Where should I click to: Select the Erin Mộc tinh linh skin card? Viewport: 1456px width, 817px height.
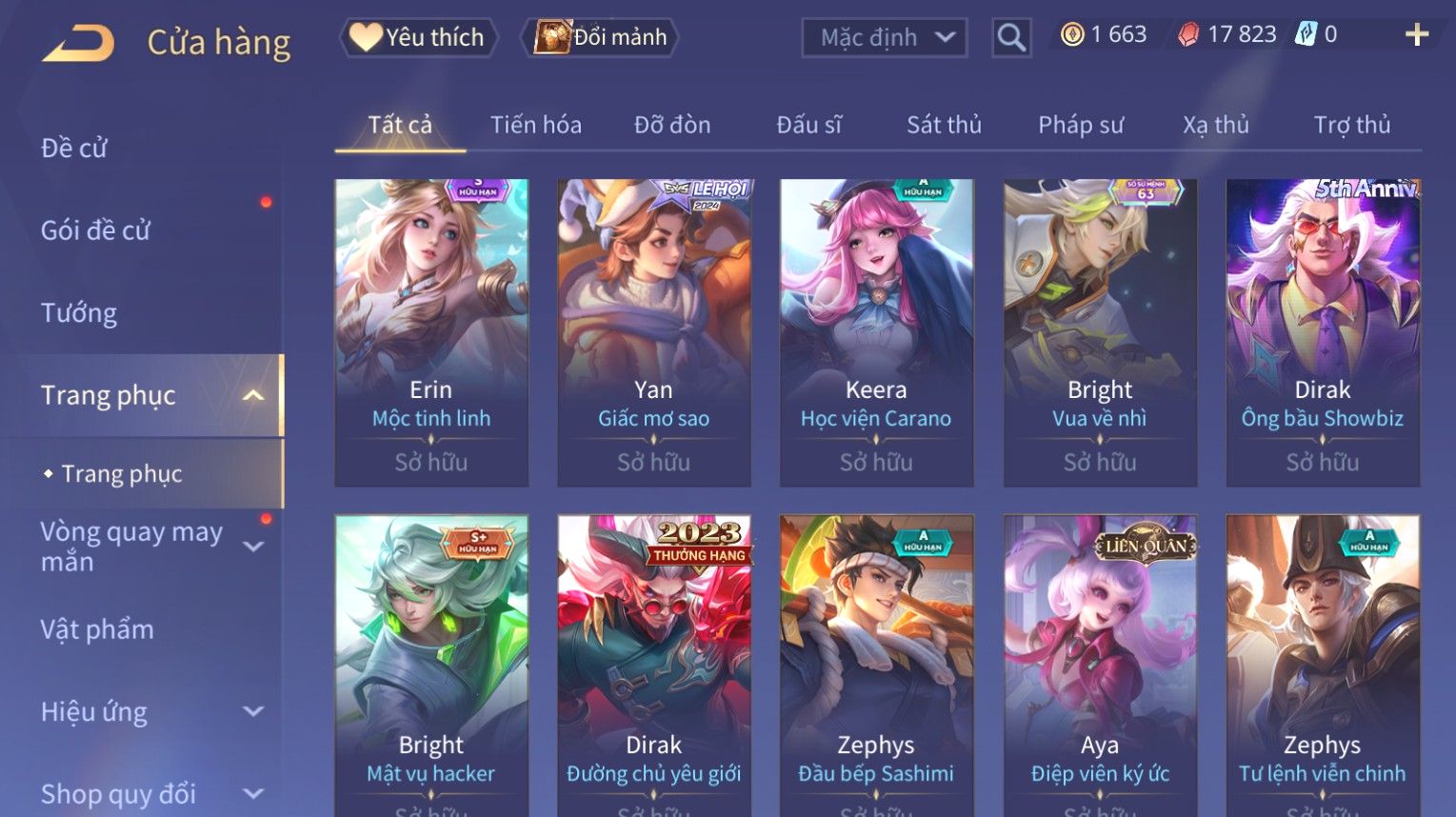tap(431, 332)
